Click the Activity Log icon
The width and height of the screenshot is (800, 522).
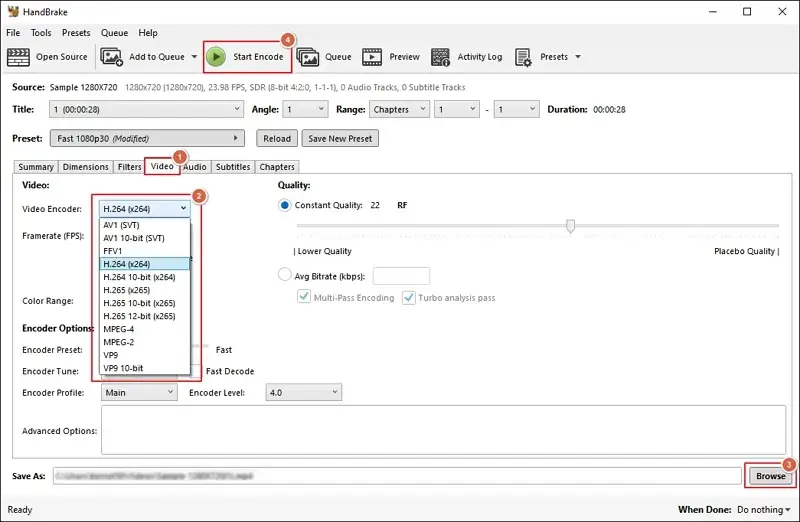tap(440, 57)
